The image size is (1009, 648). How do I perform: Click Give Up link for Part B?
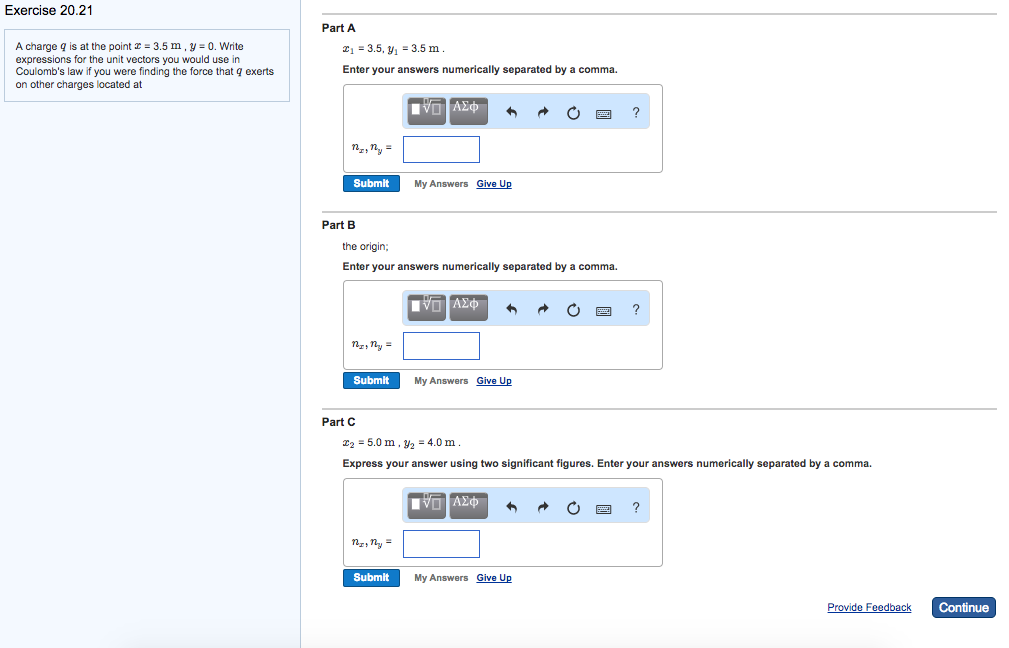tap(494, 381)
